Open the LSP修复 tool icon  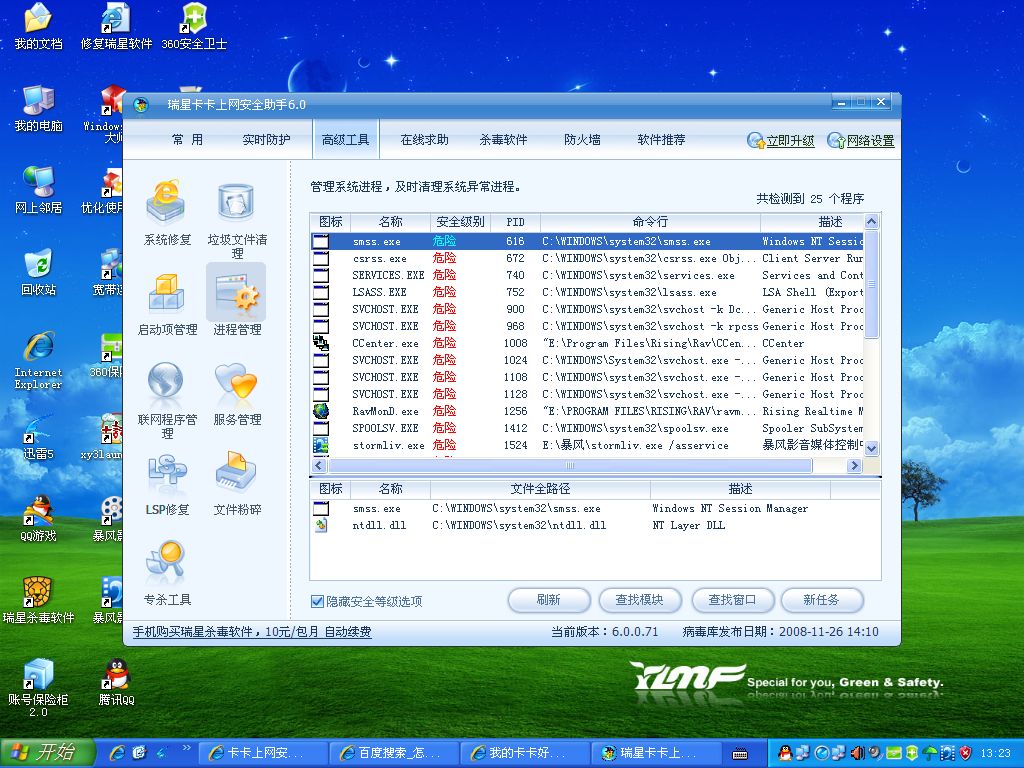coord(167,472)
